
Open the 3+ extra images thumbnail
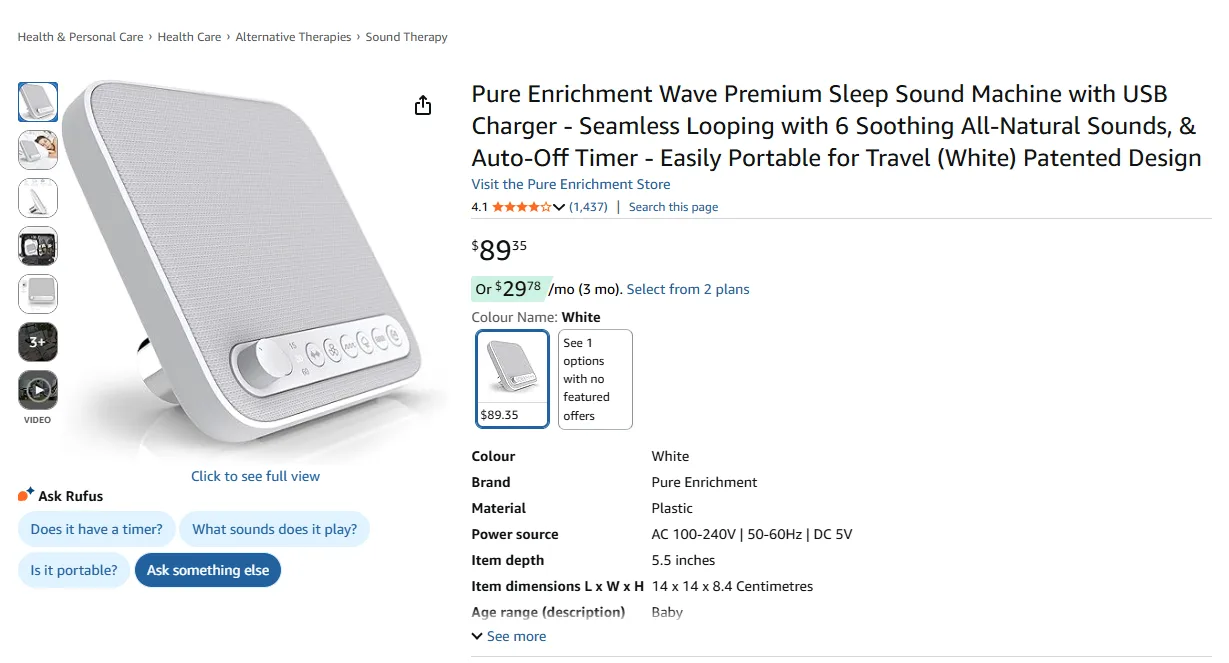click(37, 342)
